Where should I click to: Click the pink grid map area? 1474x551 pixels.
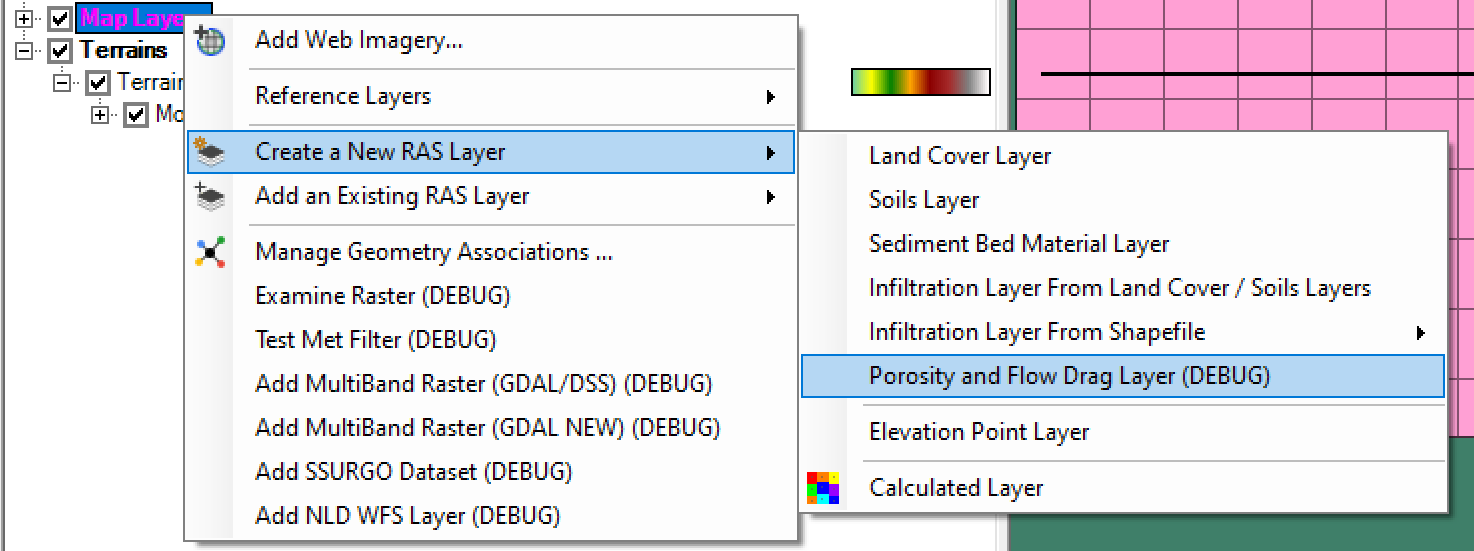[1240, 40]
